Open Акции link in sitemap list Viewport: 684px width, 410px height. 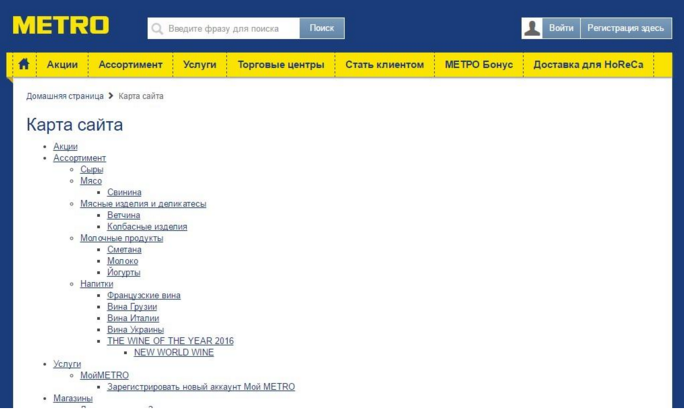pyautogui.click(x=65, y=147)
